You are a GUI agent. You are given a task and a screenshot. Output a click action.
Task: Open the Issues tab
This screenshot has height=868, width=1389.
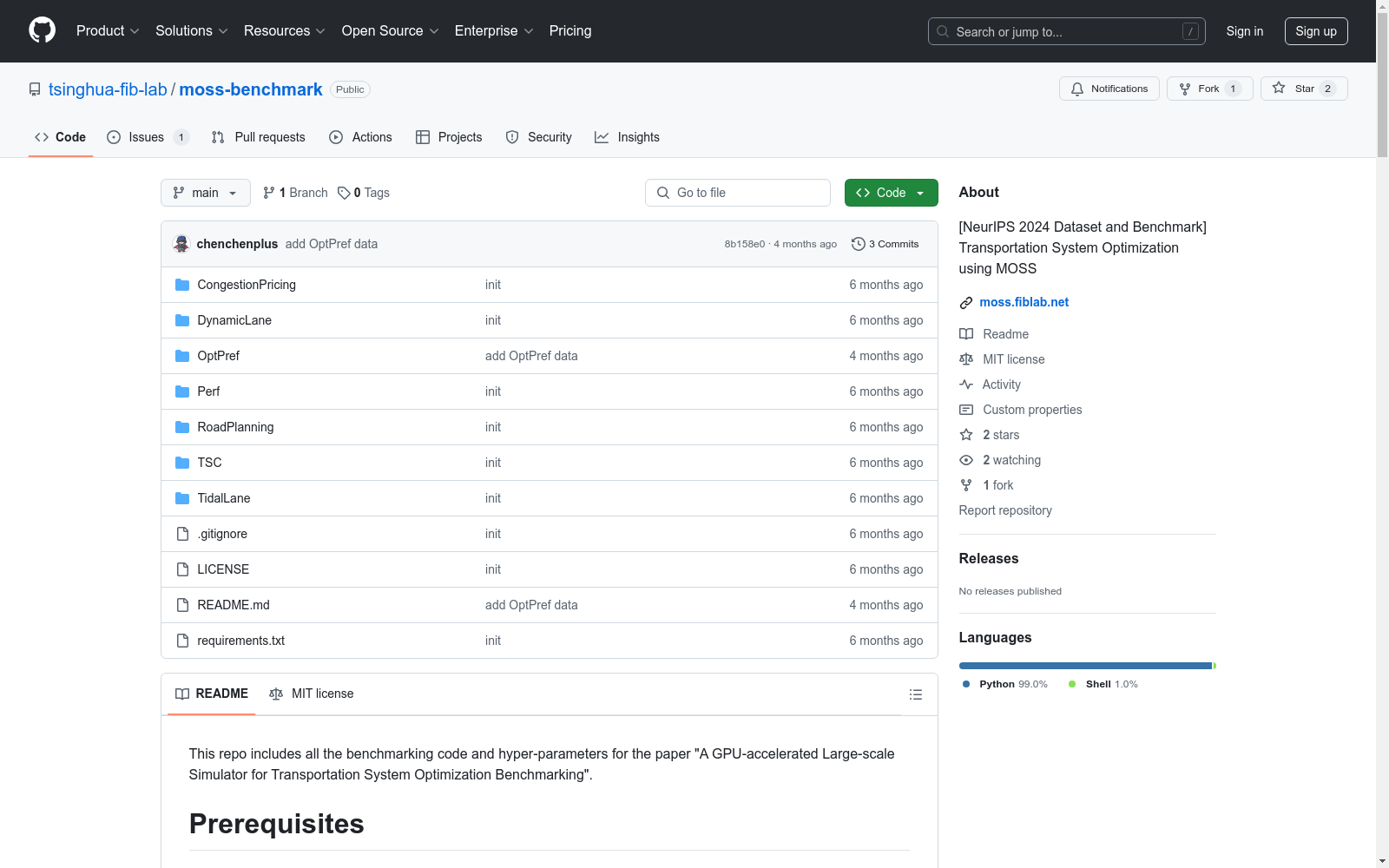pos(148,137)
